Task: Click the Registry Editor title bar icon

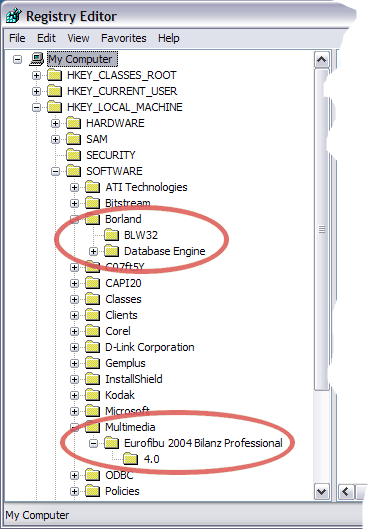Action: click(x=13, y=16)
